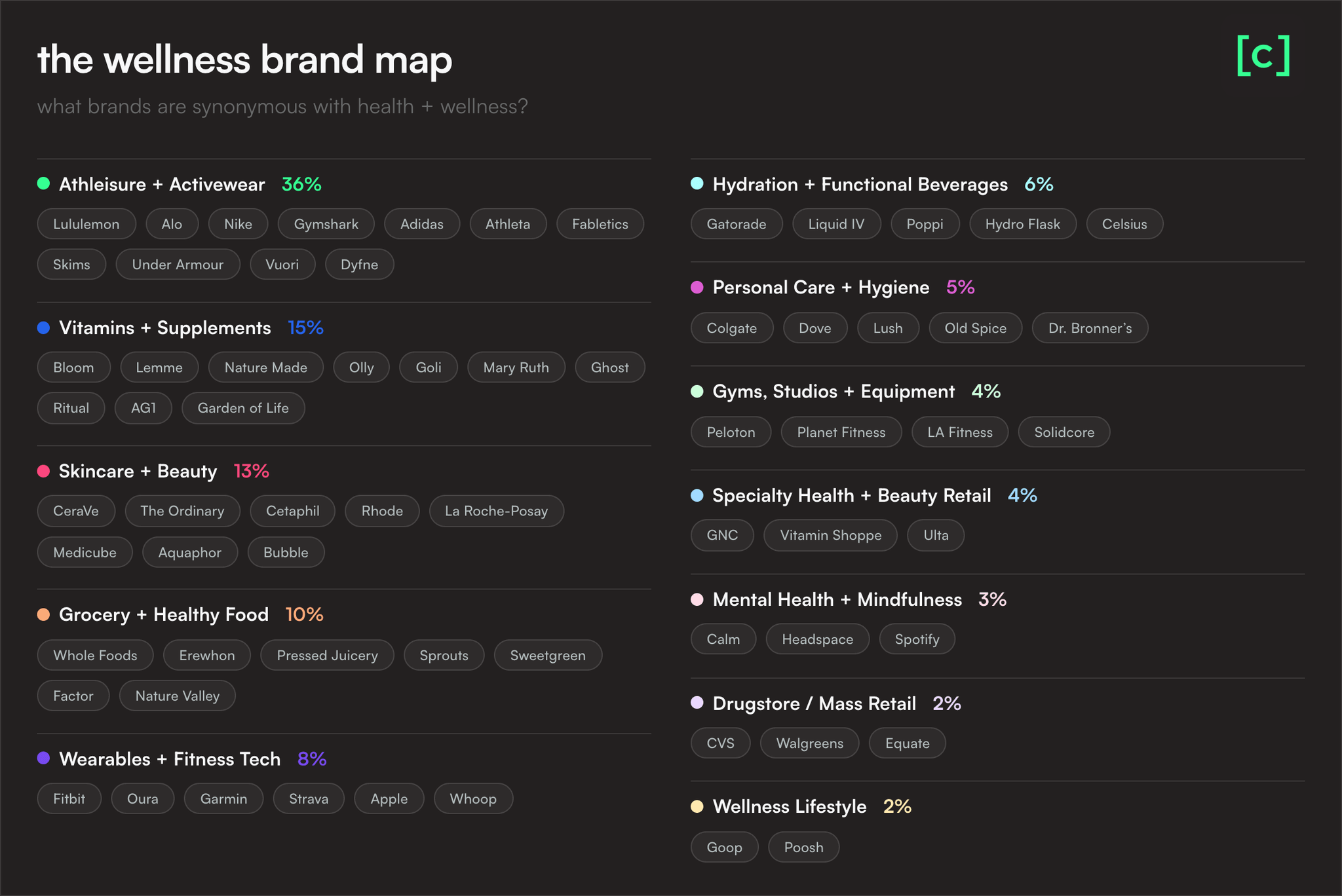Click the purple dot beside Wearables + Fitness Tech
1342x896 pixels.
43,758
